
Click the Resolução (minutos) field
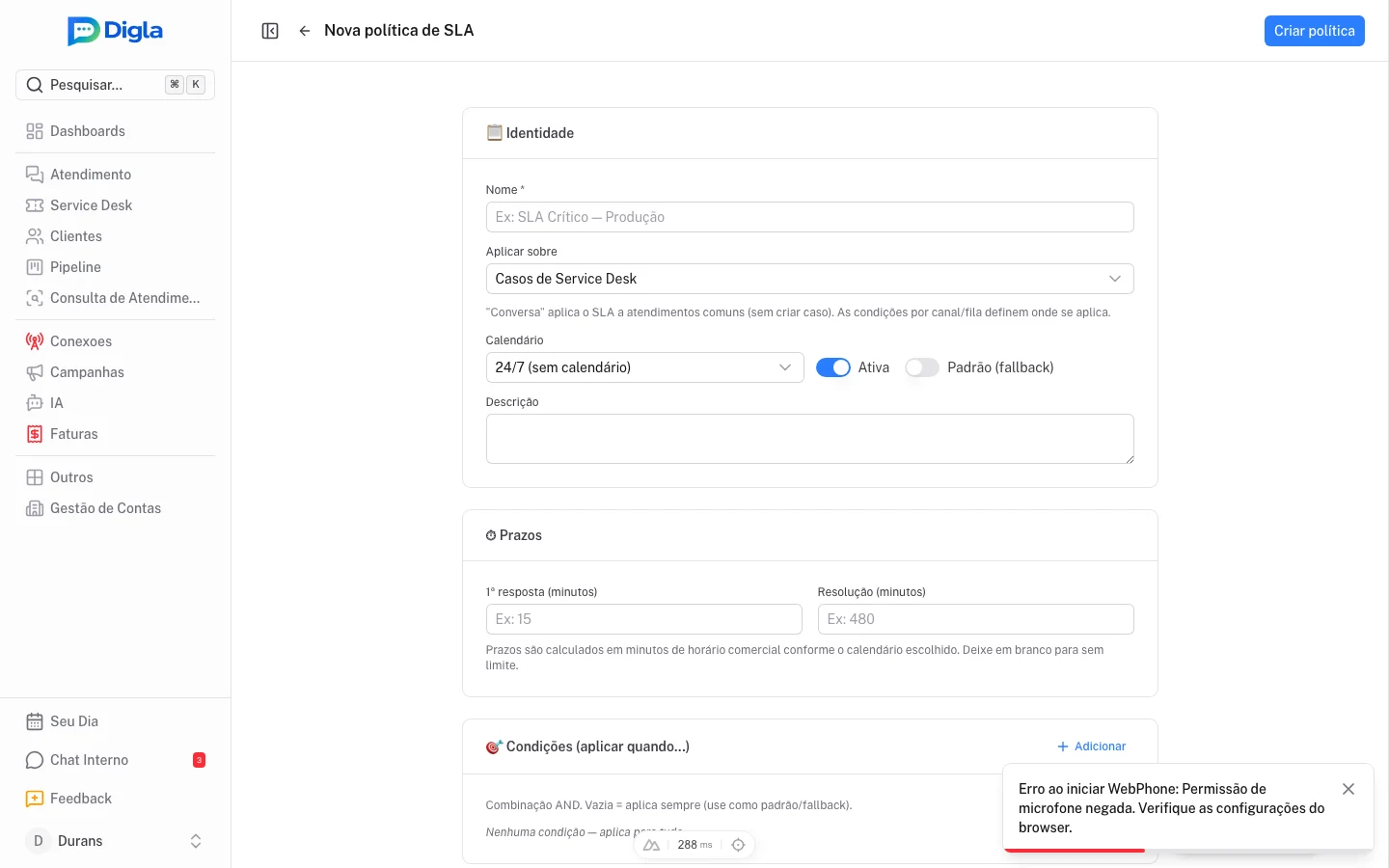coord(976,619)
